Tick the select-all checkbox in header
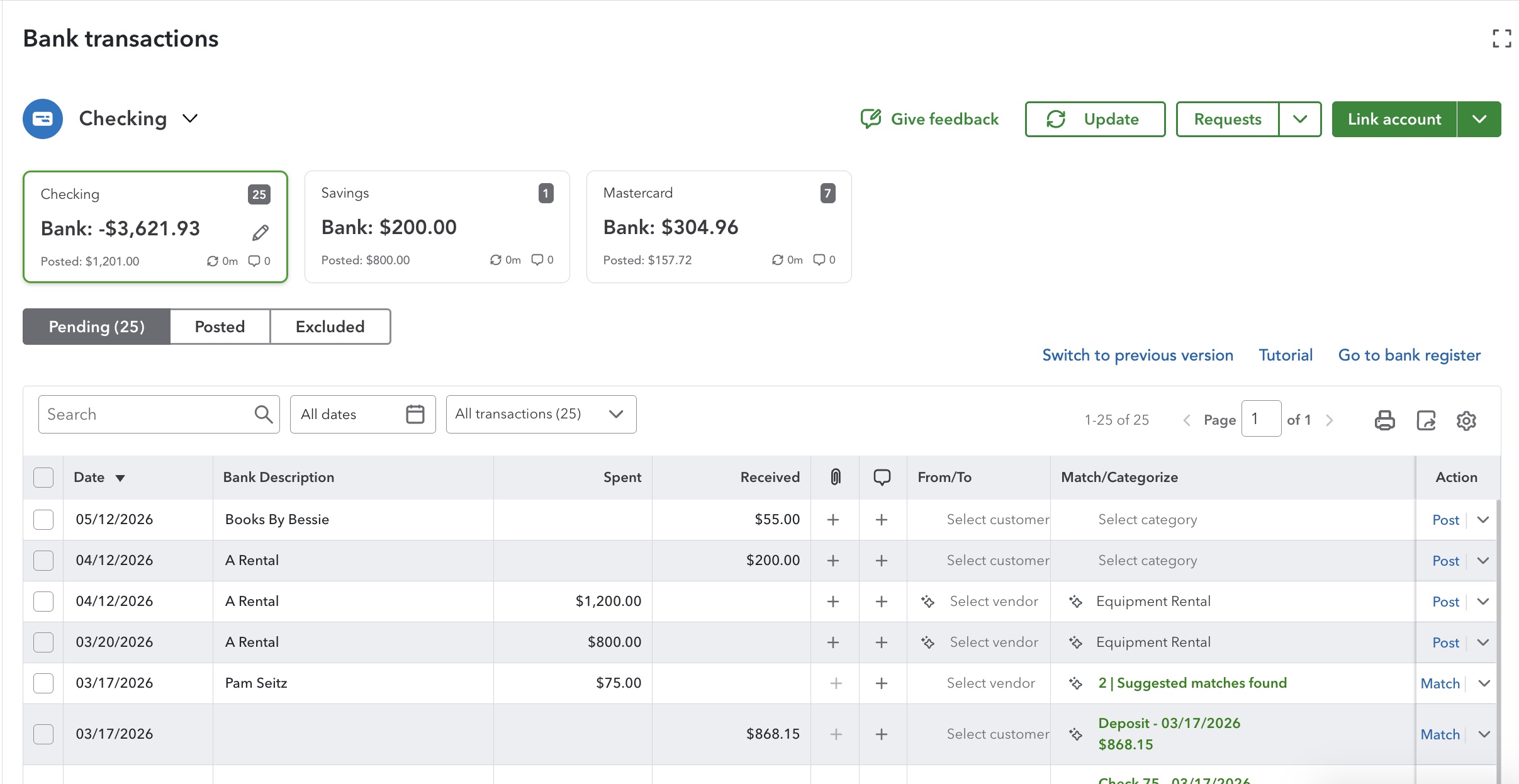 (43, 478)
